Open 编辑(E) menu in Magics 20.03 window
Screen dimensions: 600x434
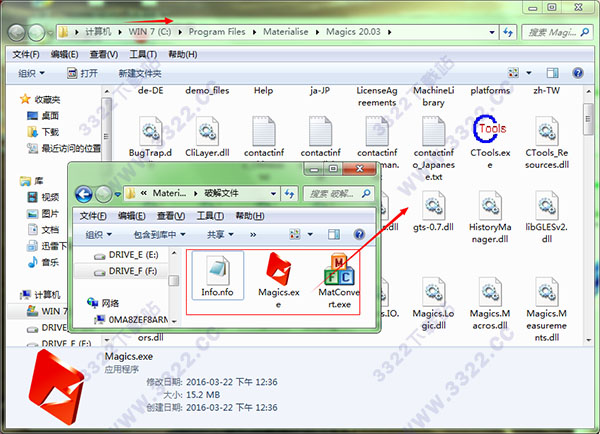pos(64,54)
